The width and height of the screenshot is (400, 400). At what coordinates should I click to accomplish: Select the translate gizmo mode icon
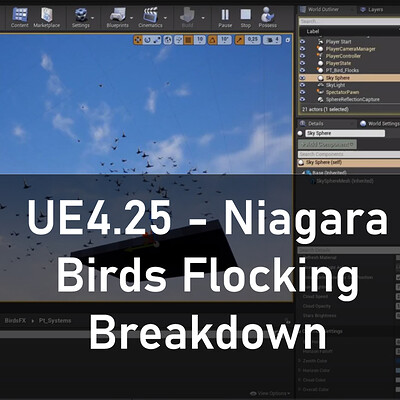click(x=138, y=40)
